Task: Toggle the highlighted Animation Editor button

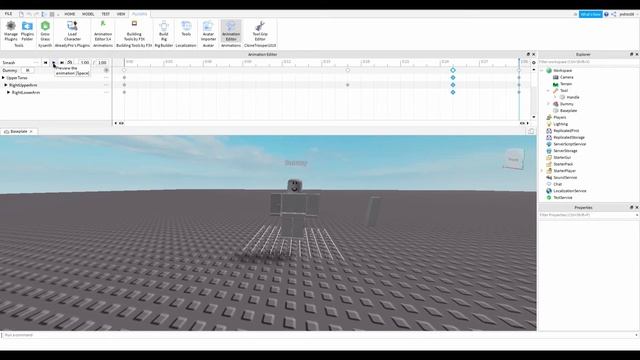Action: (x=231, y=31)
